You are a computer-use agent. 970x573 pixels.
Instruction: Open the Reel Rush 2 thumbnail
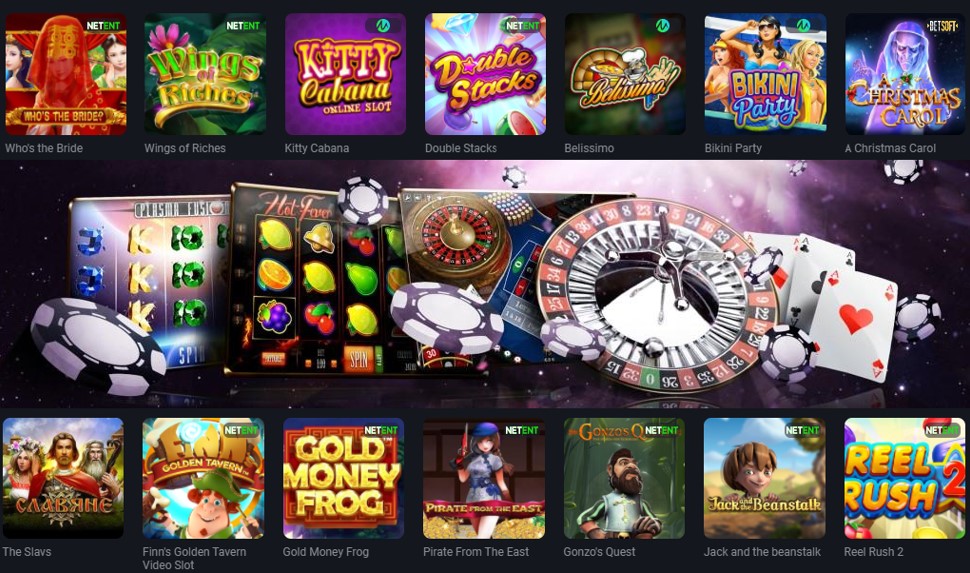point(904,478)
